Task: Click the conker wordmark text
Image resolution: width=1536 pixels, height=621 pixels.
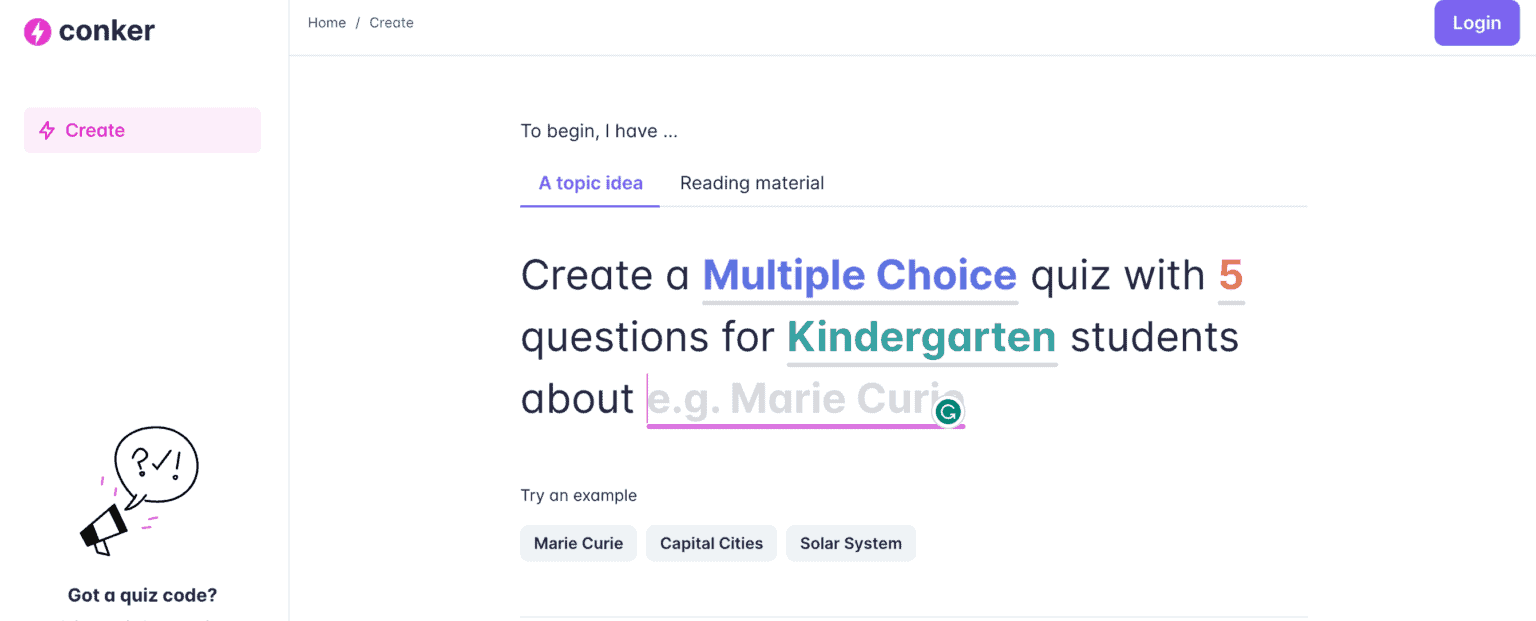Action: pyautogui.click(x=107, y=31)
